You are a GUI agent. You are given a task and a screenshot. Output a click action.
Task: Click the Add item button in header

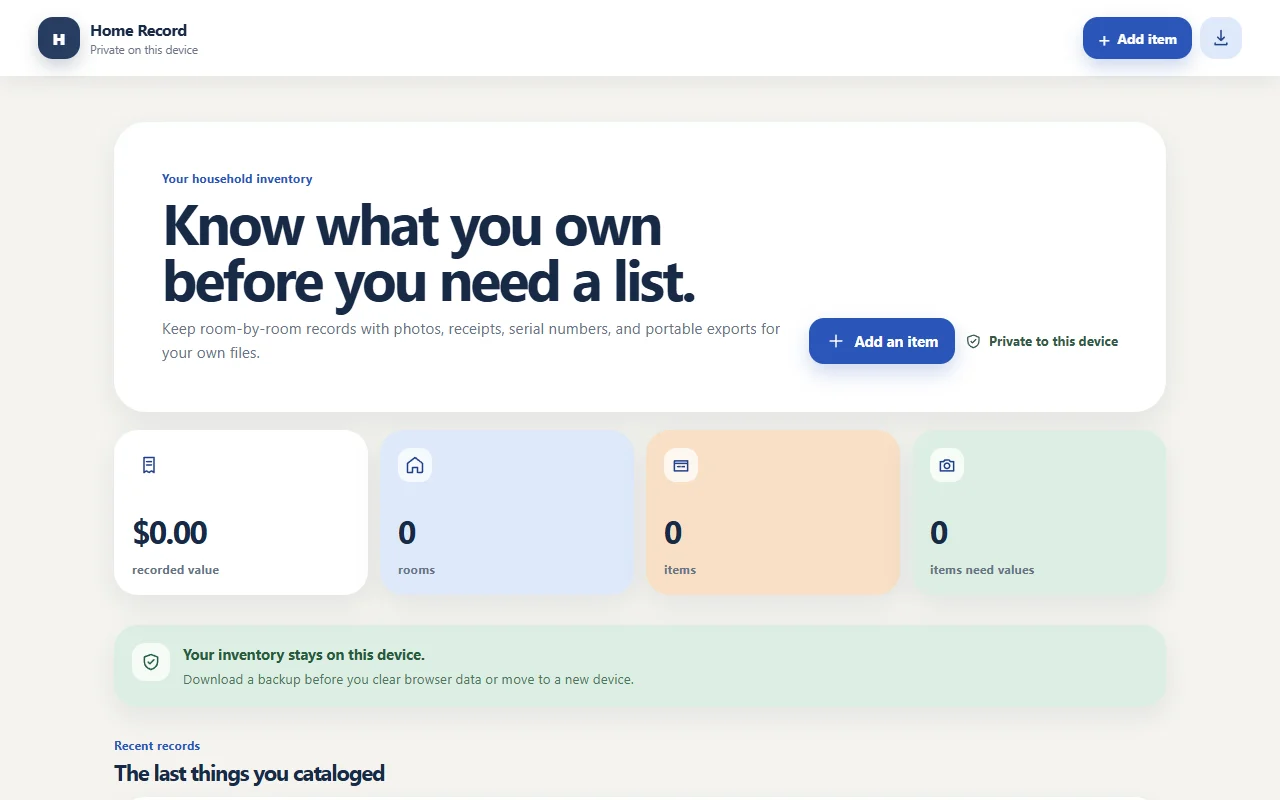pos(1137,38)
